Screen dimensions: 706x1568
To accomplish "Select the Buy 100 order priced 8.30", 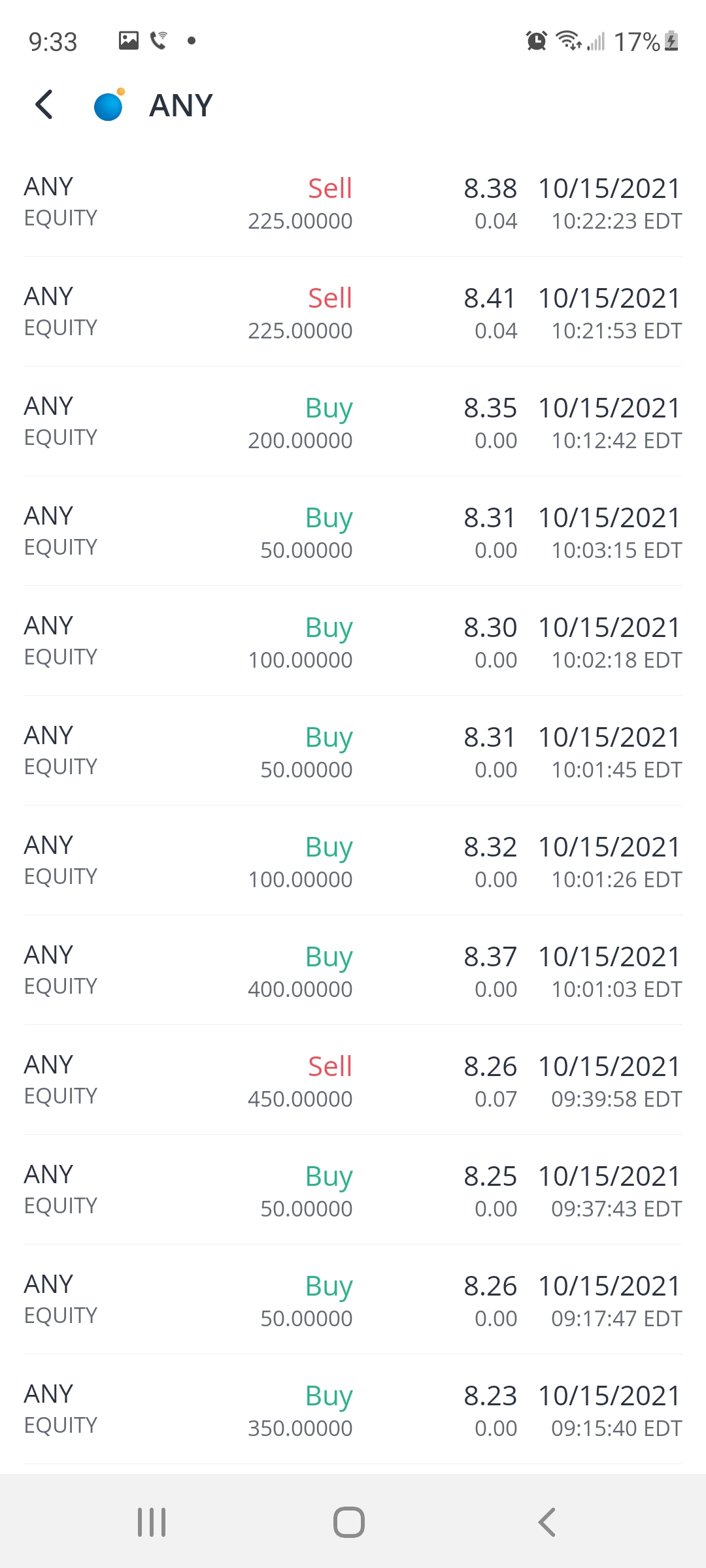I will click(x=353, y=642).
